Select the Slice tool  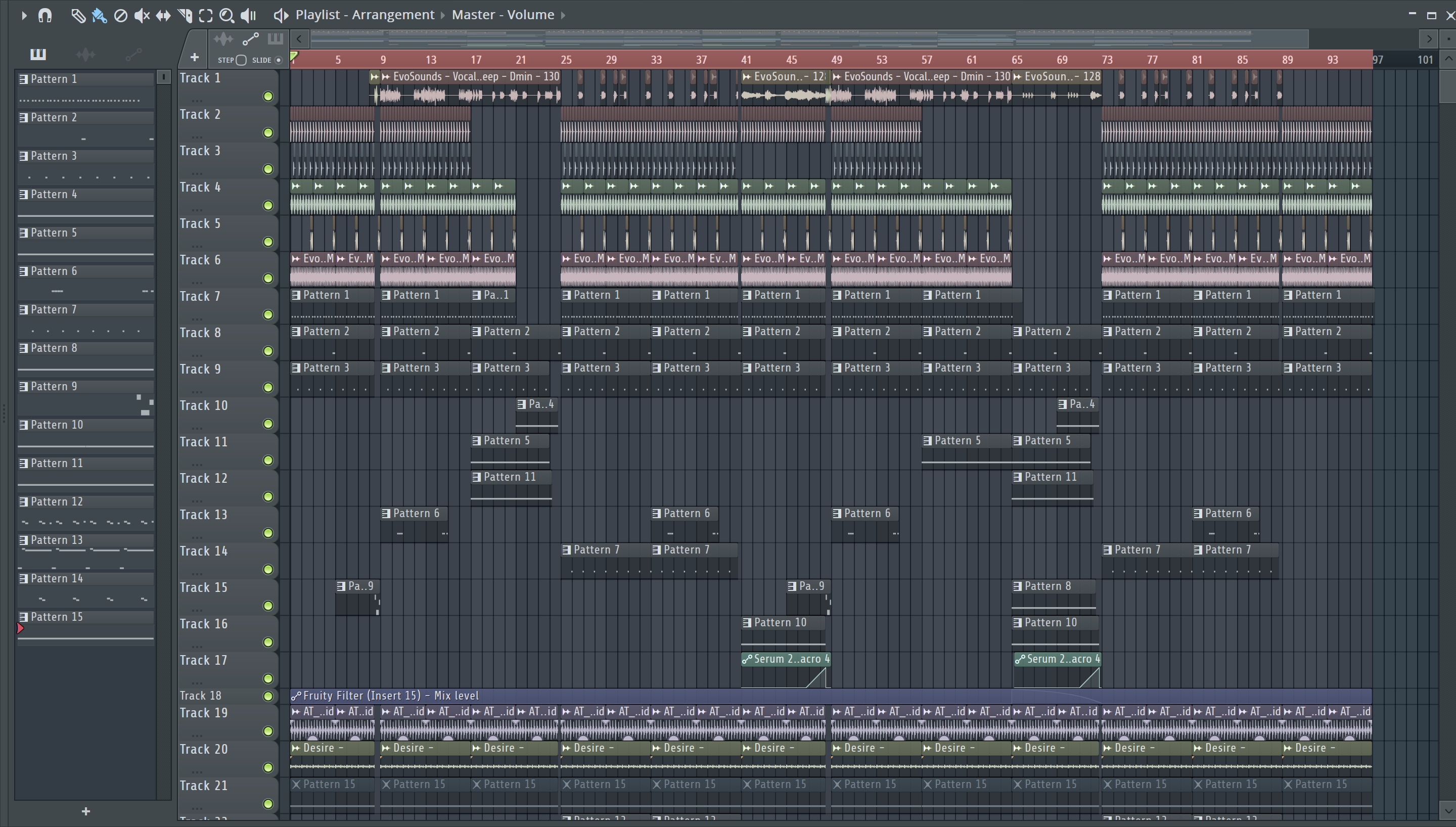pos(185,15)
